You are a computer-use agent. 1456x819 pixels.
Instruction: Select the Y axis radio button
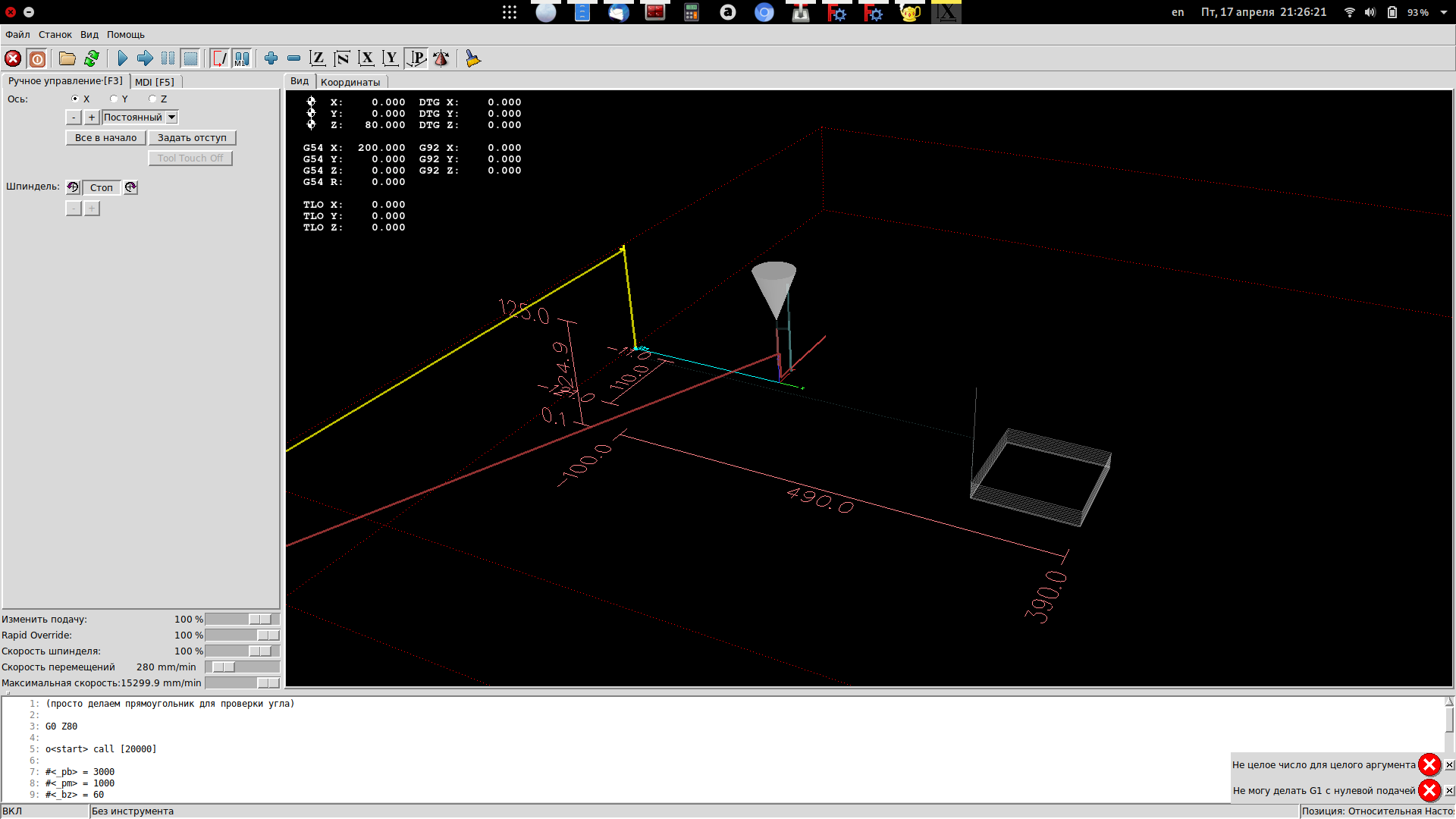[x=114, y=99]
